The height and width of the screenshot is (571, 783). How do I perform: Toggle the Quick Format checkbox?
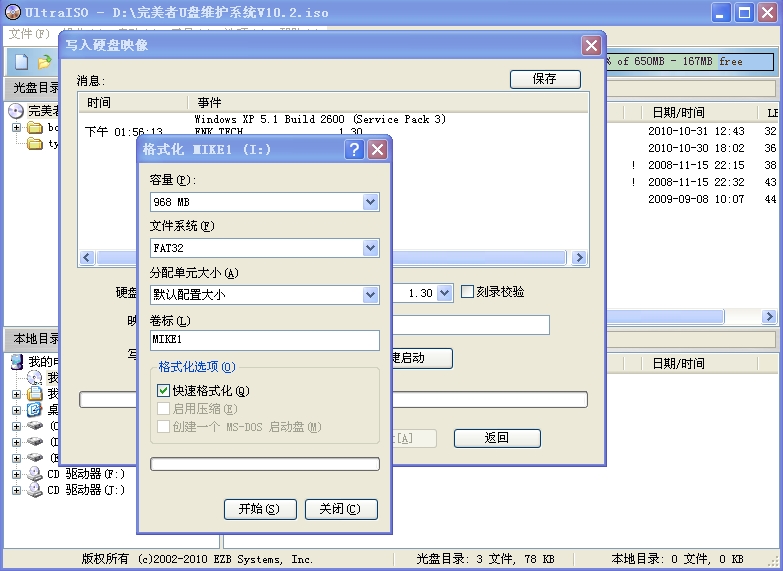(x=163, y=390)
